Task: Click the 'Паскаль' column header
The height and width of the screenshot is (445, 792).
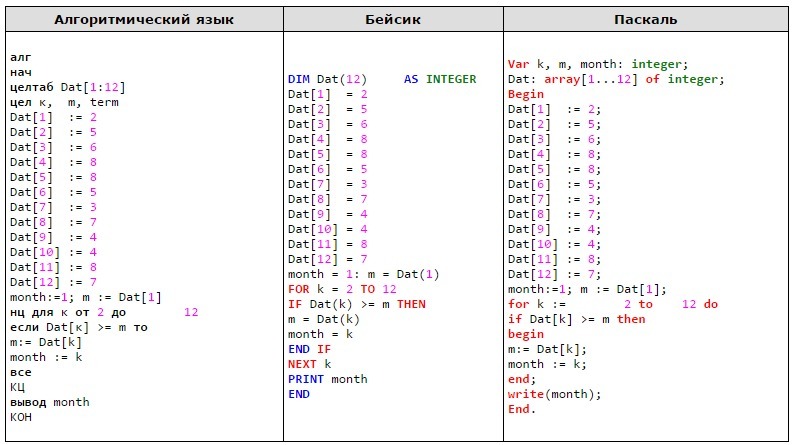Action: click(x=646, y=20)
